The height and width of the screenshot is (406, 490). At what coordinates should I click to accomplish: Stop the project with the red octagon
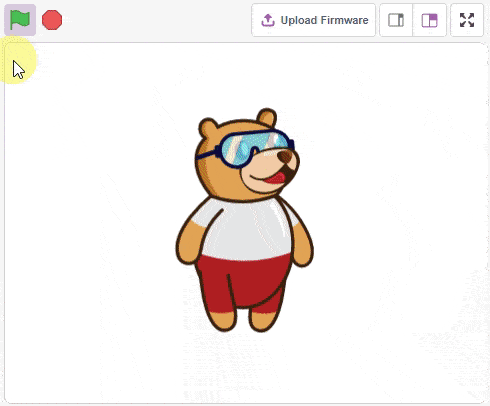tap(52, 20)
